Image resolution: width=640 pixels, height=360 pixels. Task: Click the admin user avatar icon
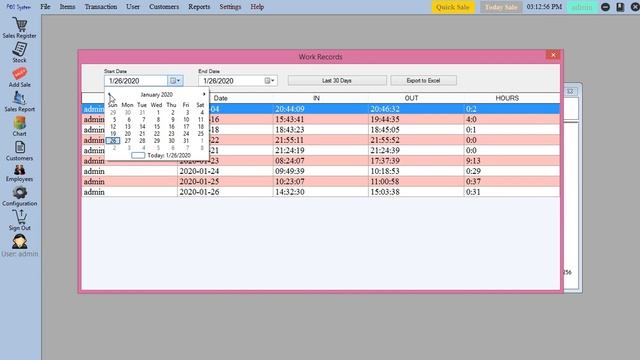pos(19,241)
